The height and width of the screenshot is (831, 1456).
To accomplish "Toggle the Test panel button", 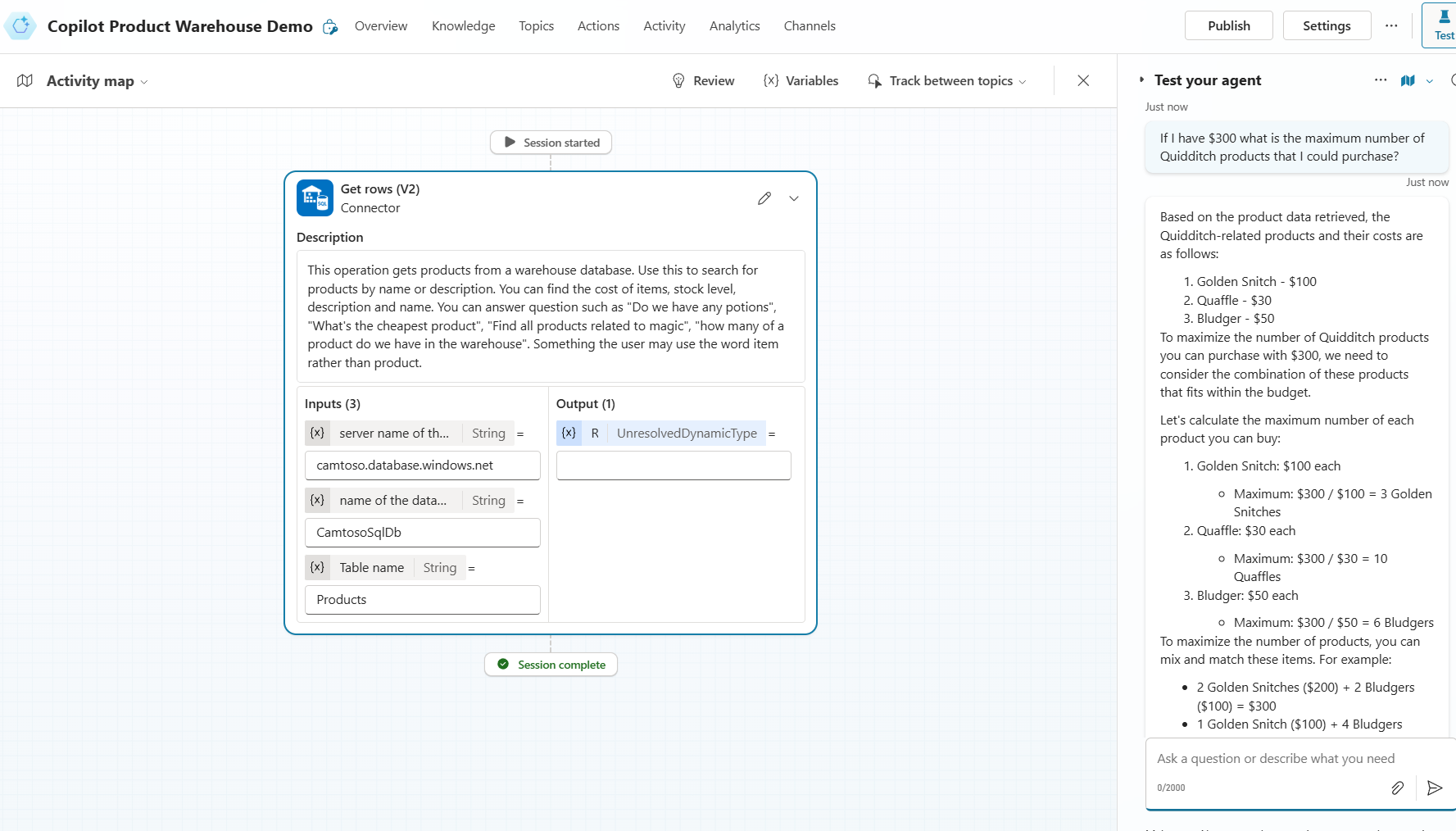I will coord(1442,25).
